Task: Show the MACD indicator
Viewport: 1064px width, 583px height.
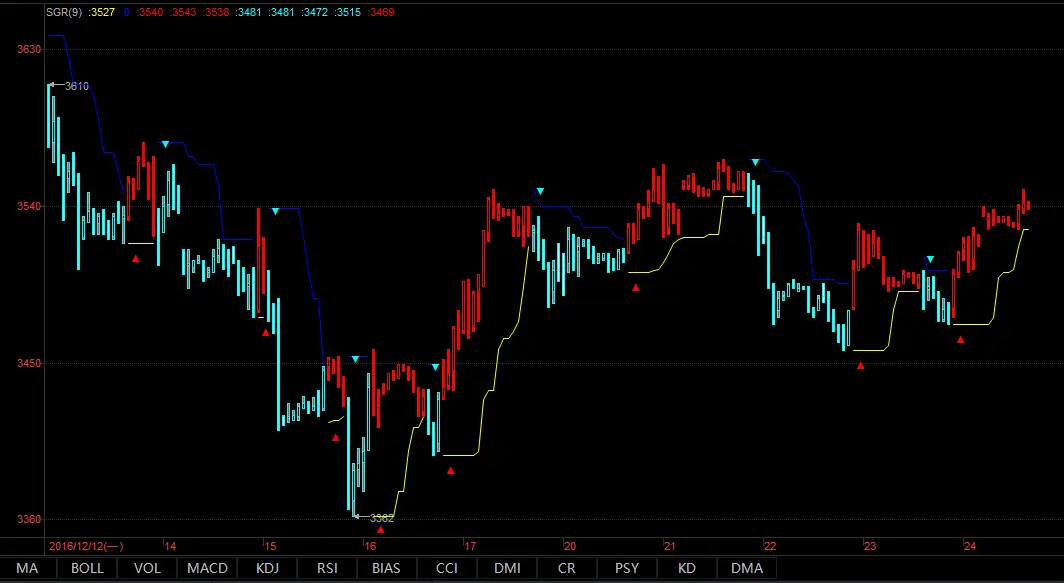Action: [207, 568]
